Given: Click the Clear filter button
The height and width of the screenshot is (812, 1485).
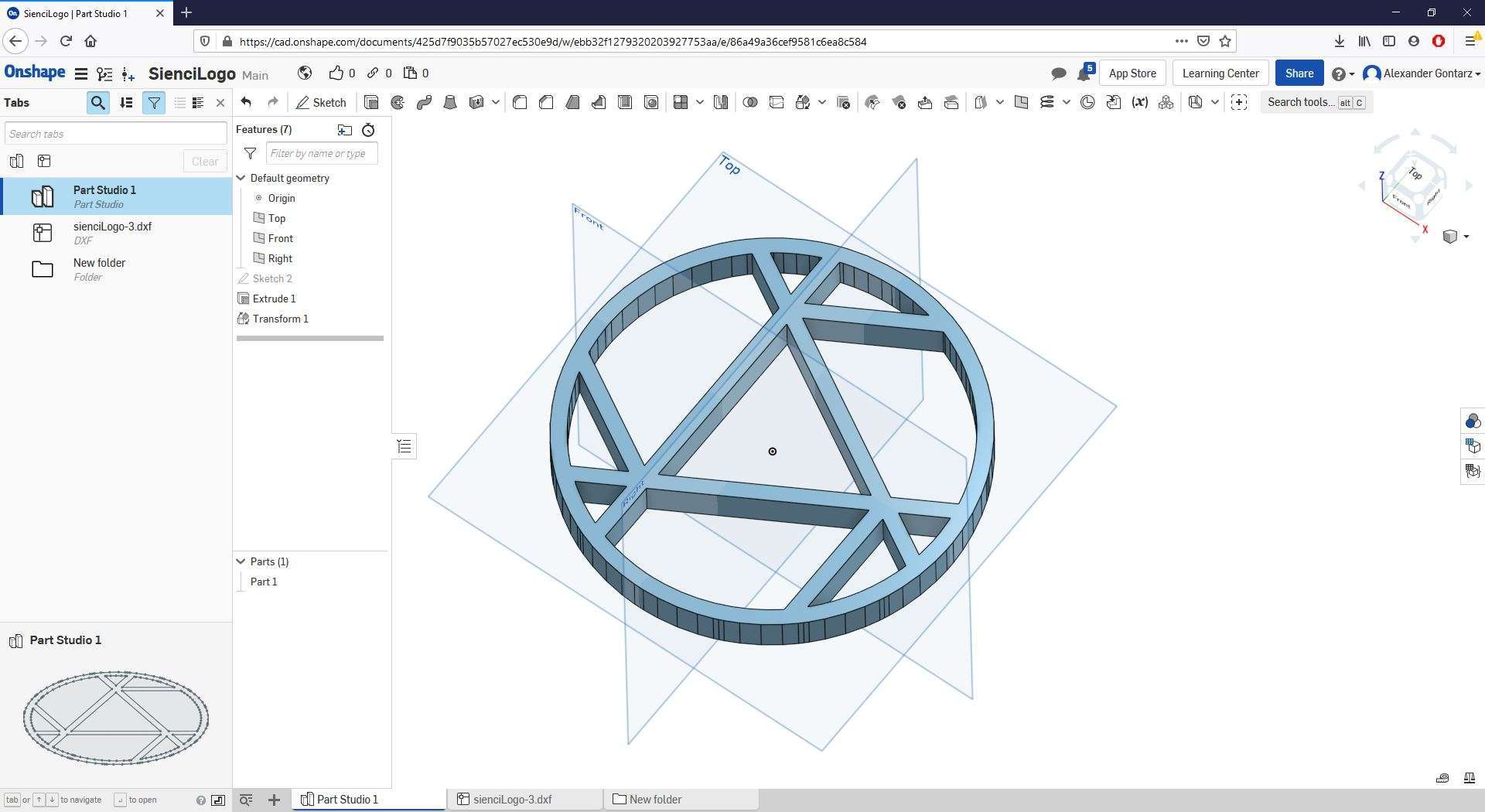Looking at the screenshot, I should point(205,161).
